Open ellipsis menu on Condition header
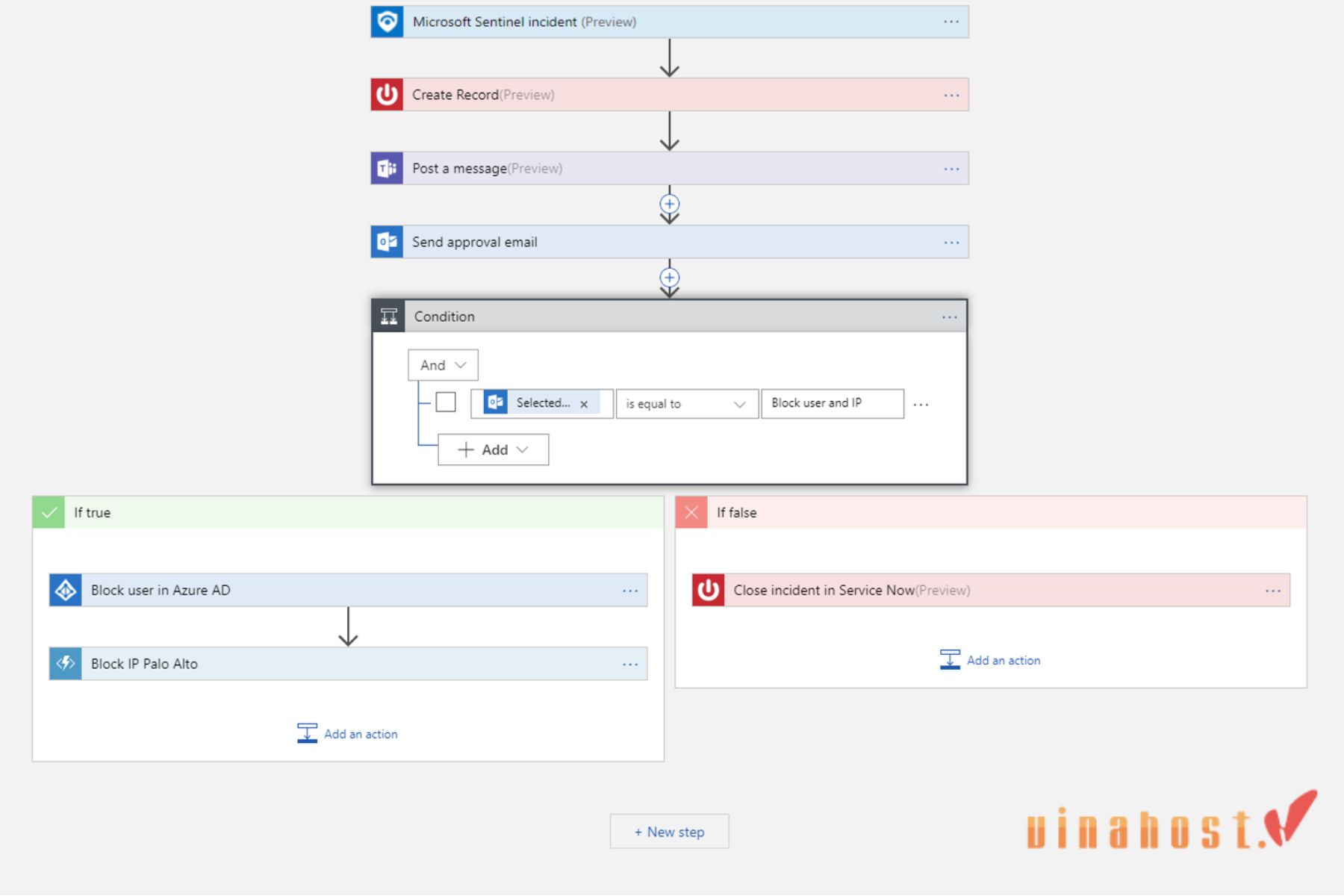The height and width of the screenshot is (896, 1344). (x=949, y=317)
